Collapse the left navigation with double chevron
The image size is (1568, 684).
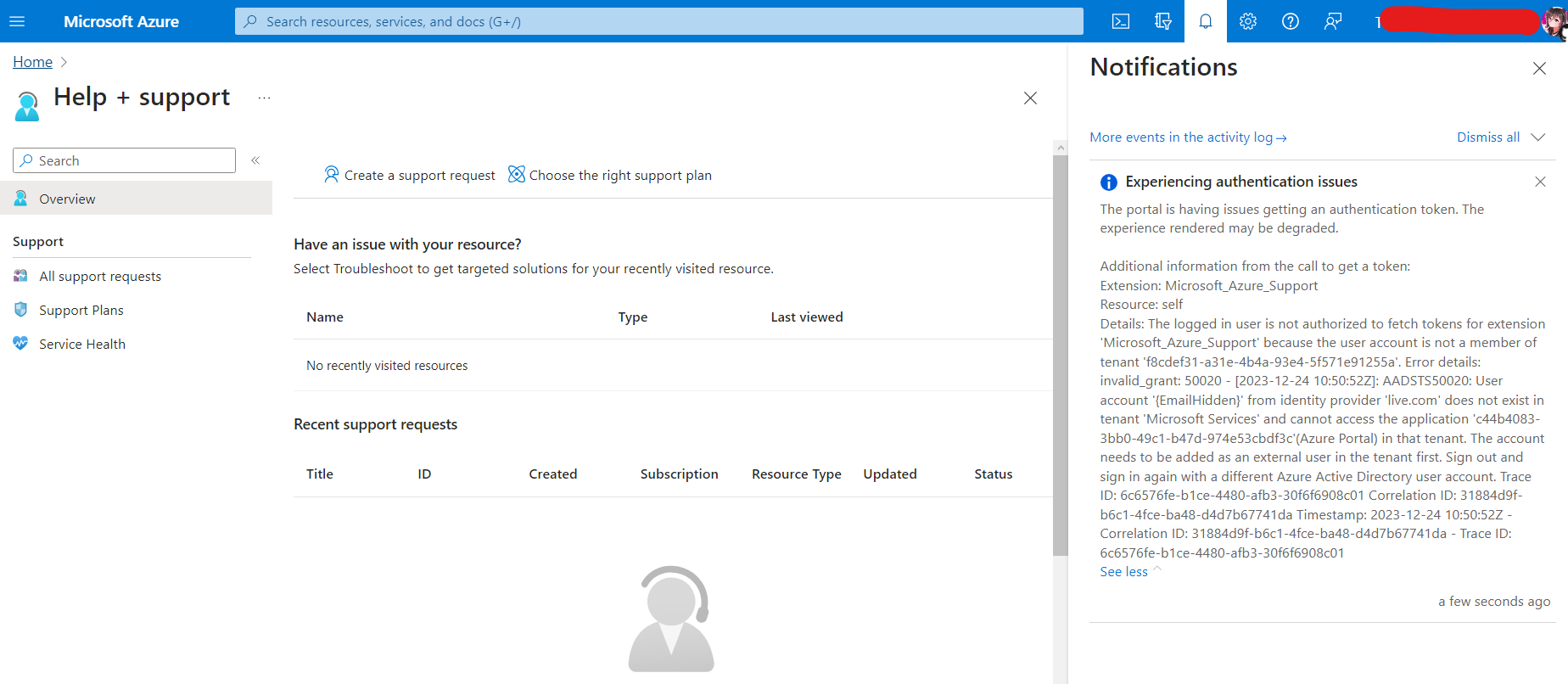[x=255, y=160]
